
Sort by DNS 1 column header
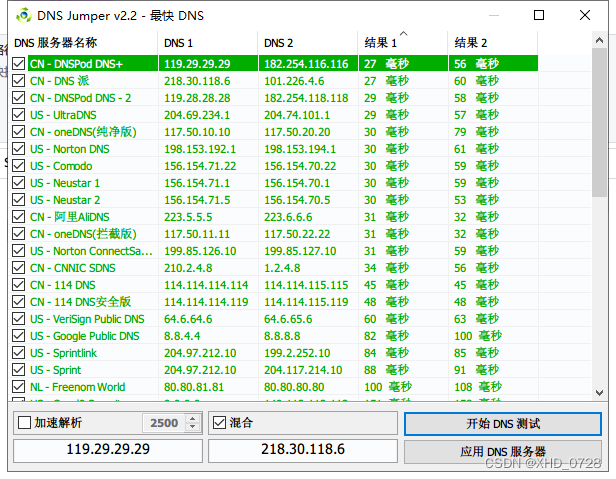click(x=208, y=42)
